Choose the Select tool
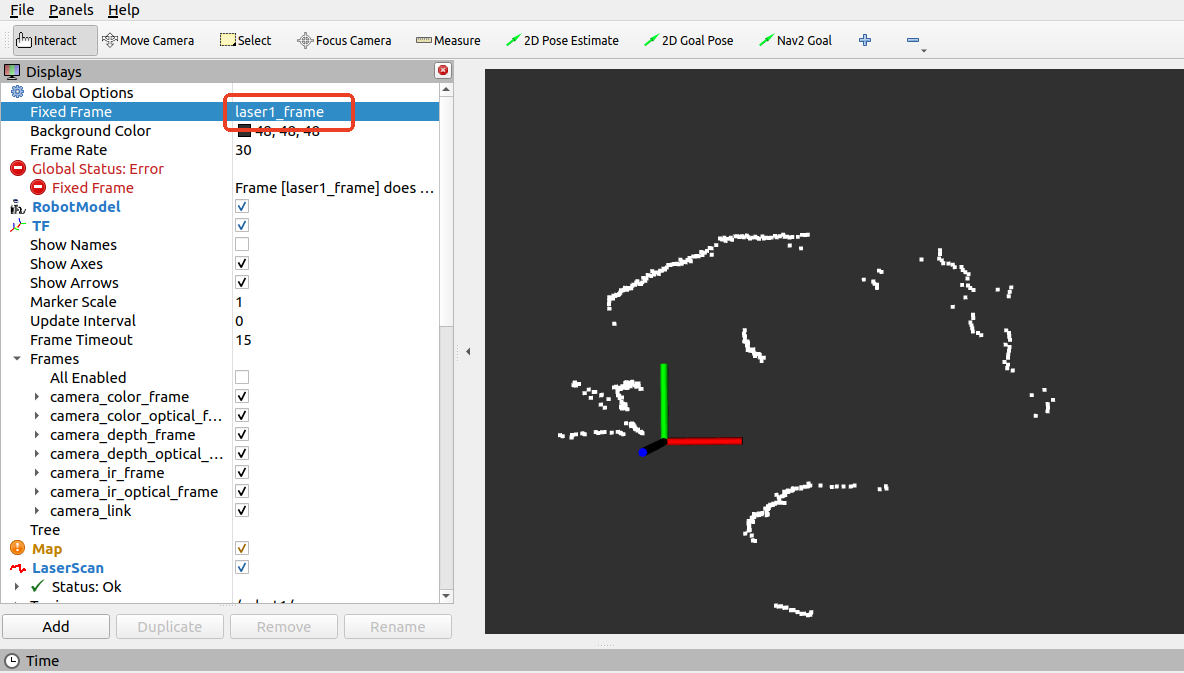 [x=245, y=40]
